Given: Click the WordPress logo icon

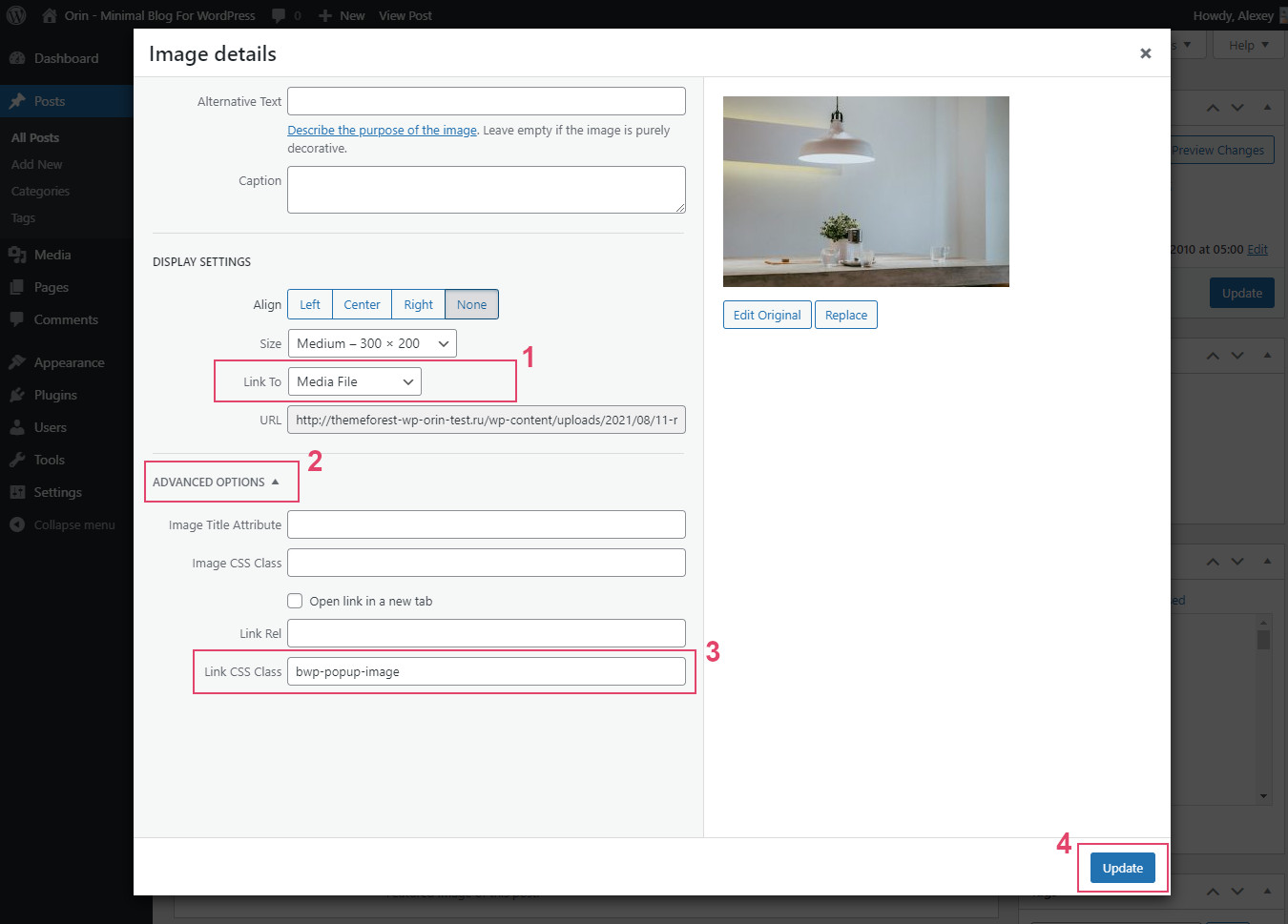Looking at the screenshot, I should [x=16, y=15].
